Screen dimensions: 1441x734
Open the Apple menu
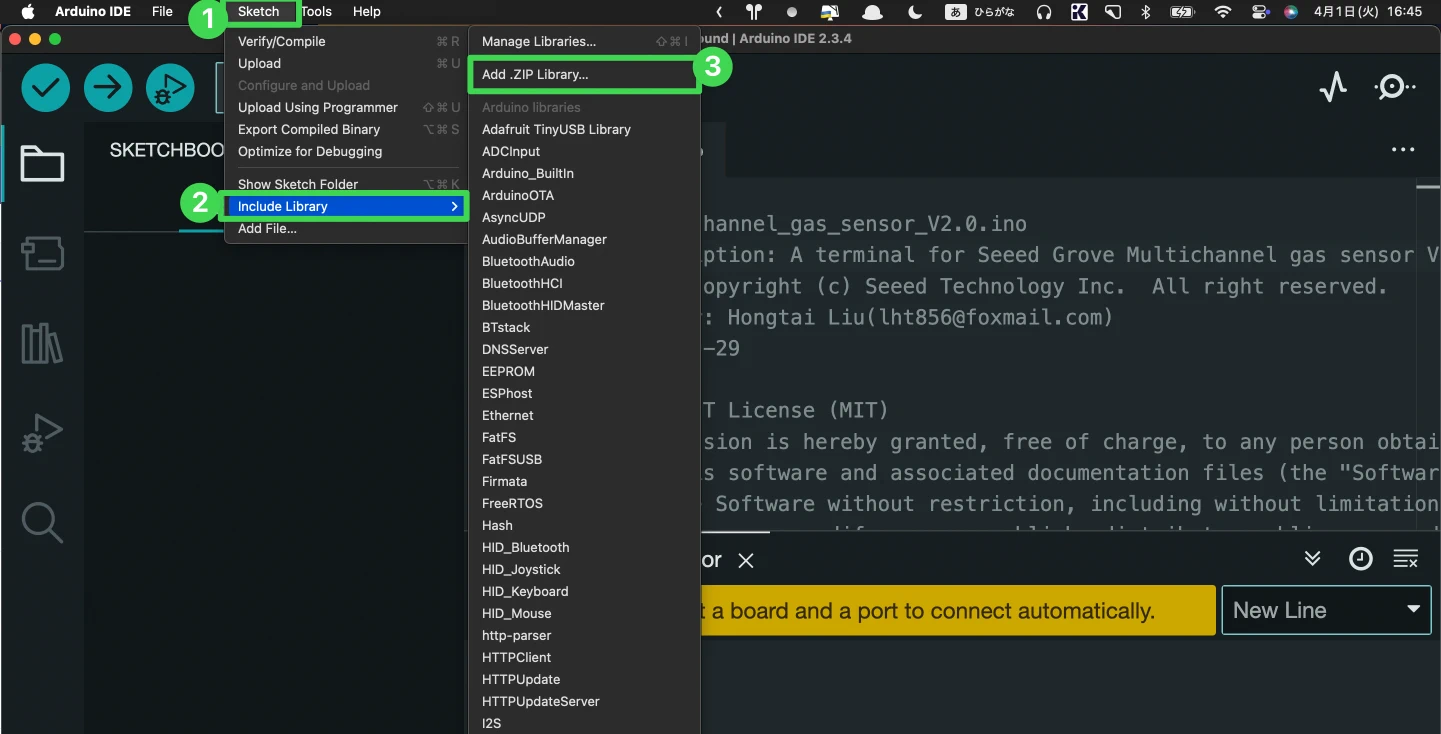point(27,12)
